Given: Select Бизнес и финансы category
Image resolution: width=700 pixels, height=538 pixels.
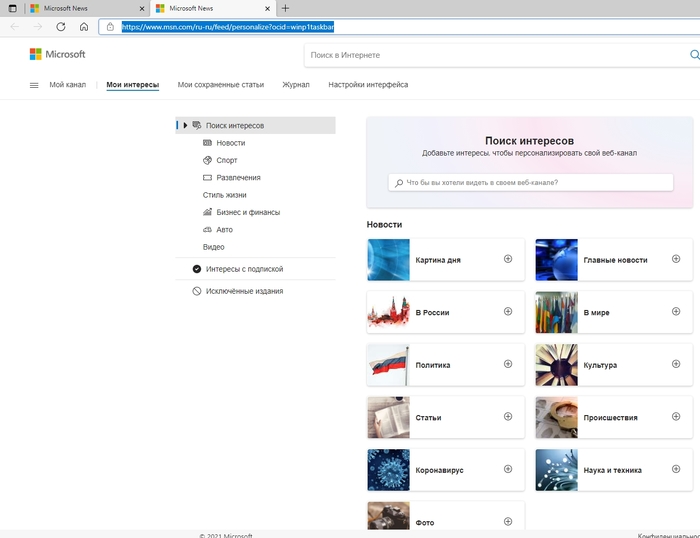Looking at the screenshot, I should pos(248,212).
